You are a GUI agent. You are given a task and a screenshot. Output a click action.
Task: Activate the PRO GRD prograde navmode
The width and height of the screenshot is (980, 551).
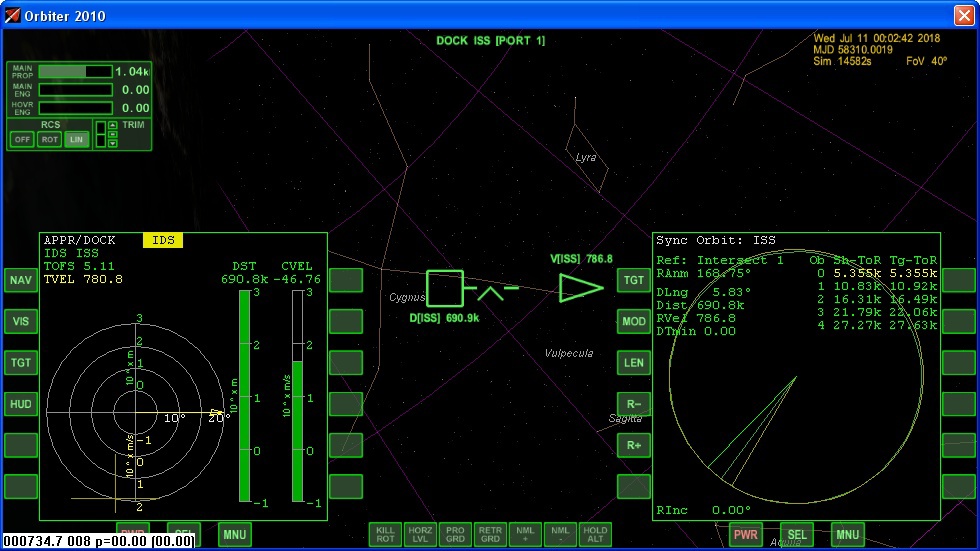click(455, 535)
